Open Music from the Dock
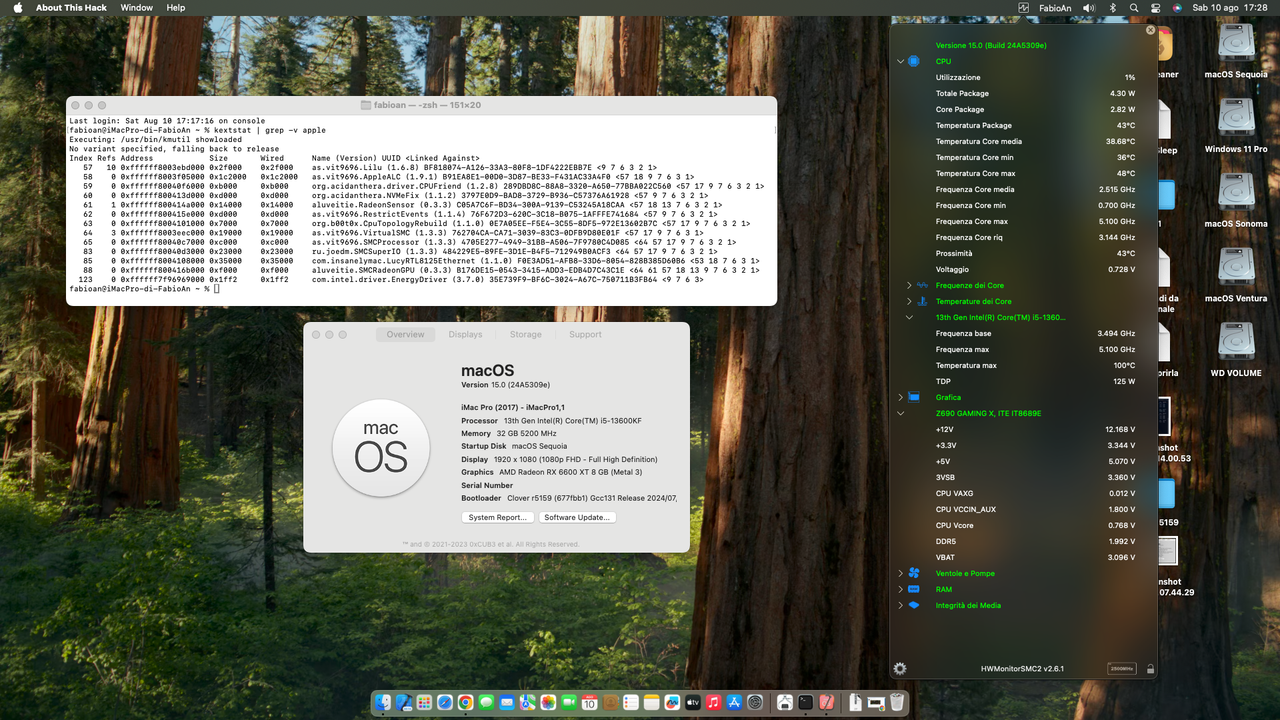Image resolution: width=1280 pixels, height=720 pixels. tap(713, 703)
